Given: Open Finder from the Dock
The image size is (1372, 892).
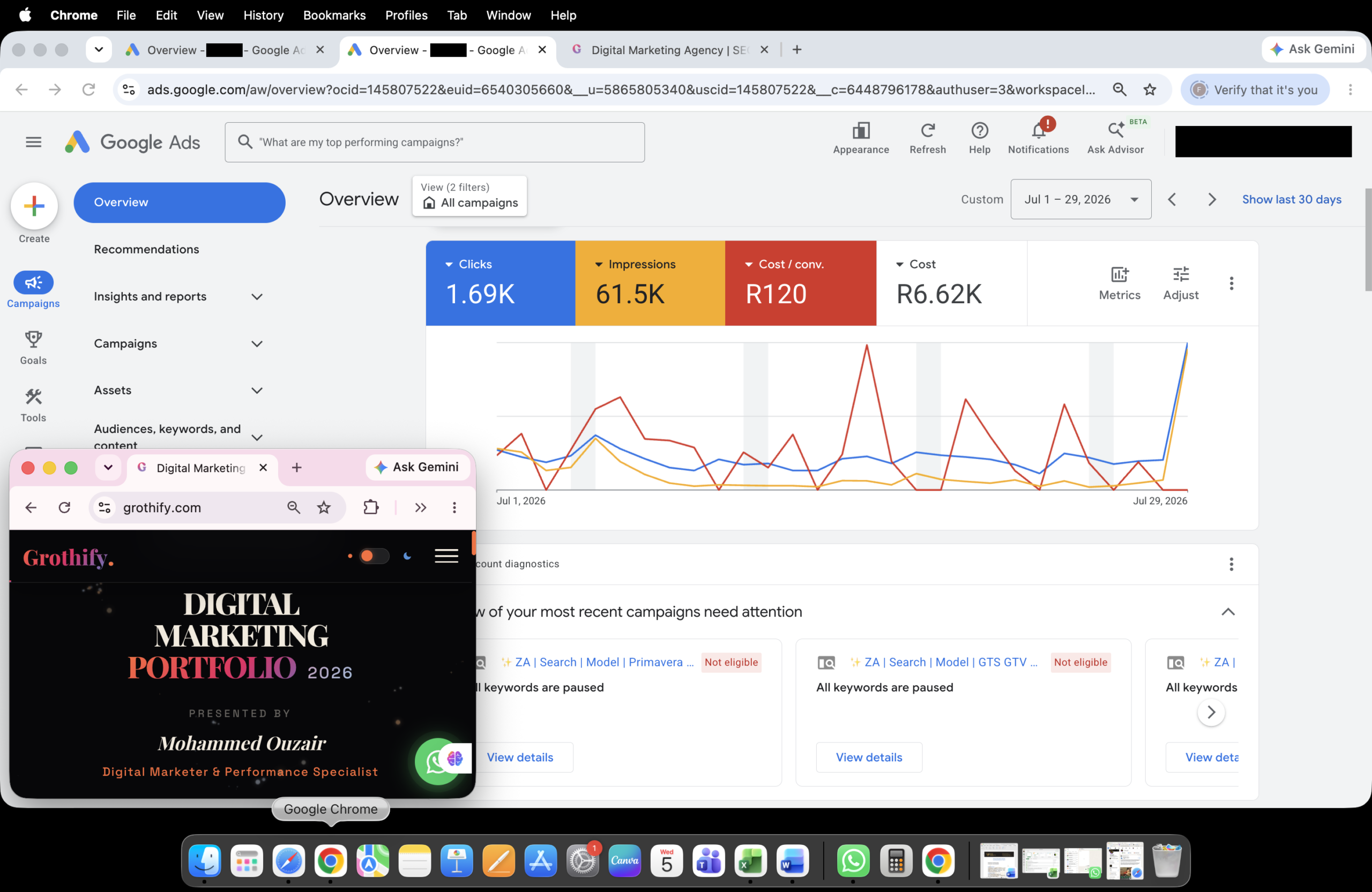Looking at the screenshot, I should [205, 861].
